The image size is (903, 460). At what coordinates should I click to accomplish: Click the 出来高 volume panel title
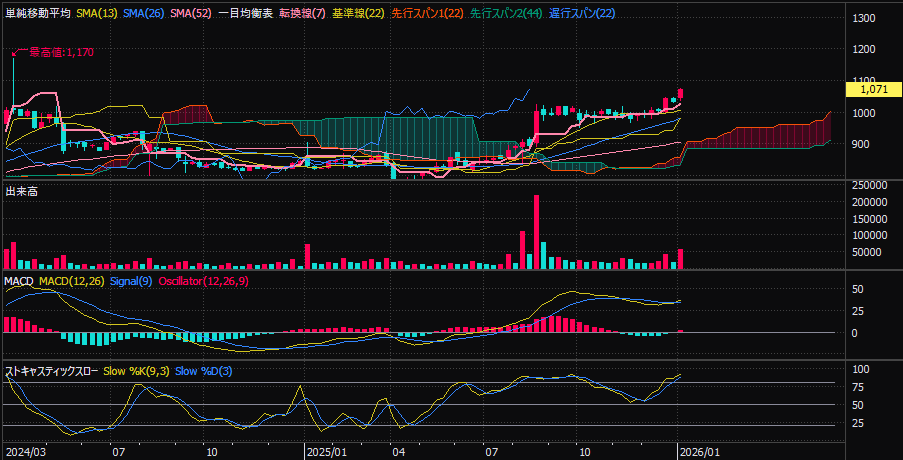point(22,190)
